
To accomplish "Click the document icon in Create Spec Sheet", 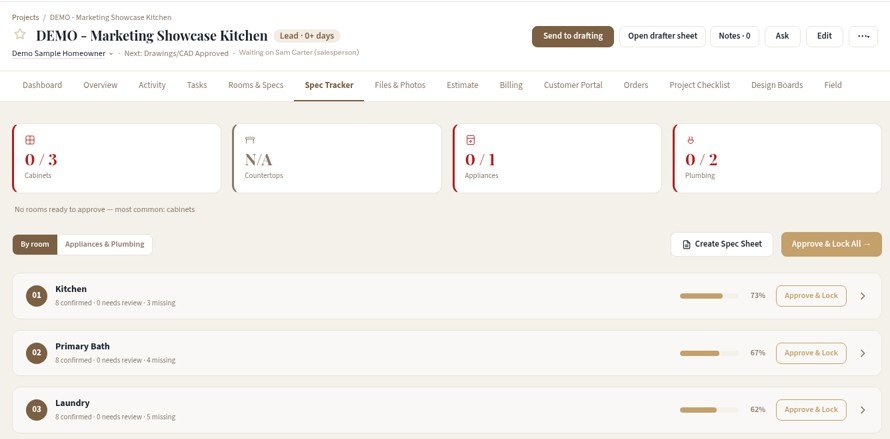I will point(686,244).
